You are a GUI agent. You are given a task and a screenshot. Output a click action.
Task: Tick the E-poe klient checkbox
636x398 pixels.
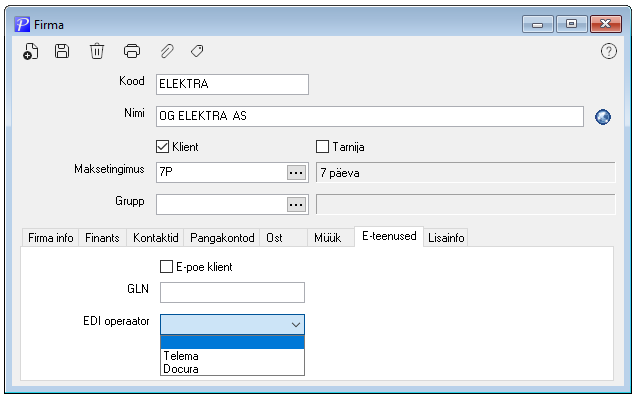pyautogui.click(x=166, y=267)
